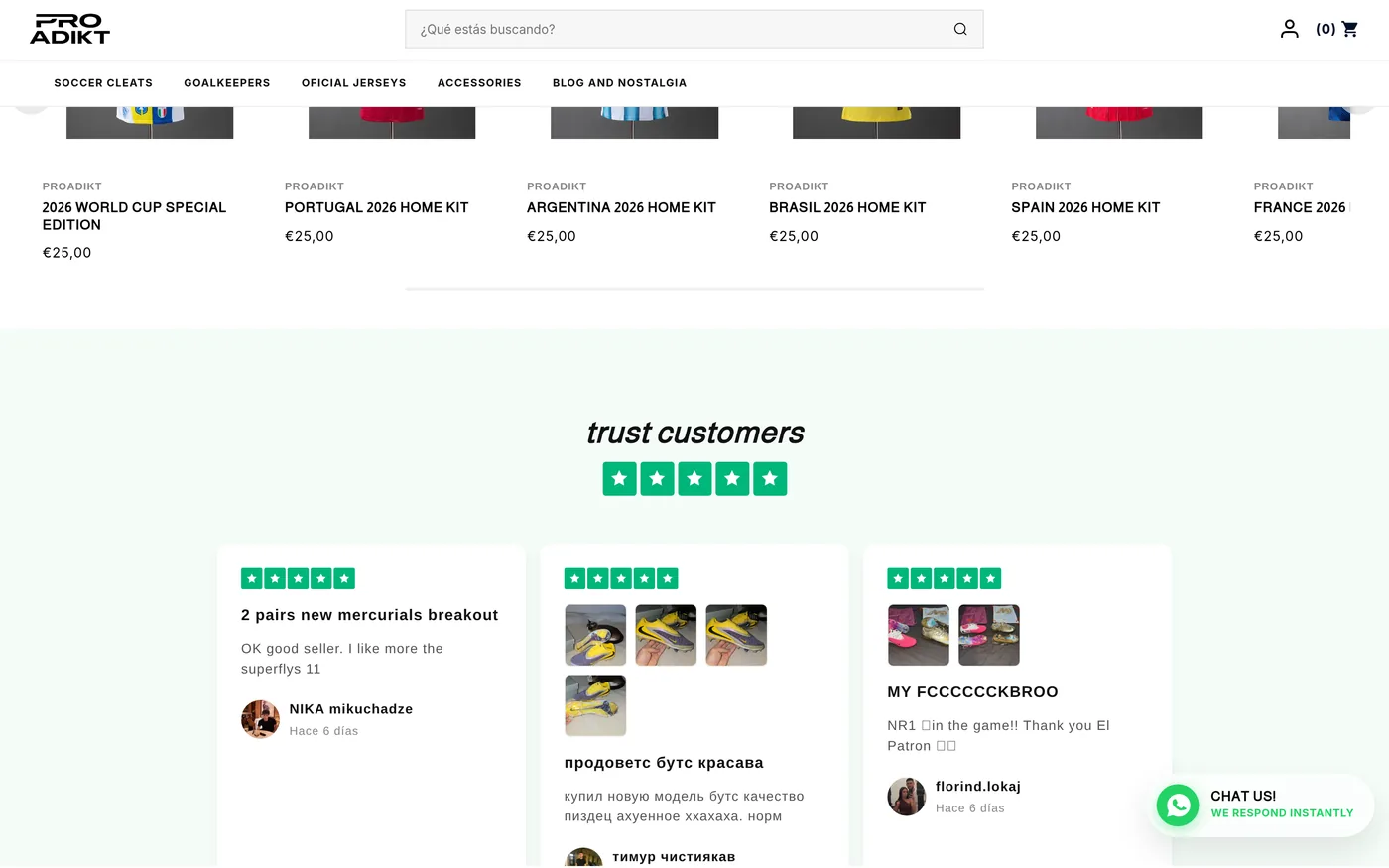Open second yellow cleats review photo
Viewport: 1389px width, 868px height.
click(x=666, y=635)
